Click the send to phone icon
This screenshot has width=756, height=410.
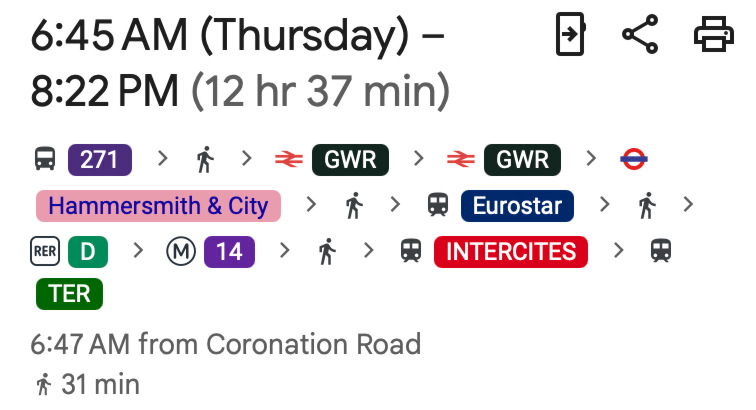pyautogui.click(x=569, y=36)
